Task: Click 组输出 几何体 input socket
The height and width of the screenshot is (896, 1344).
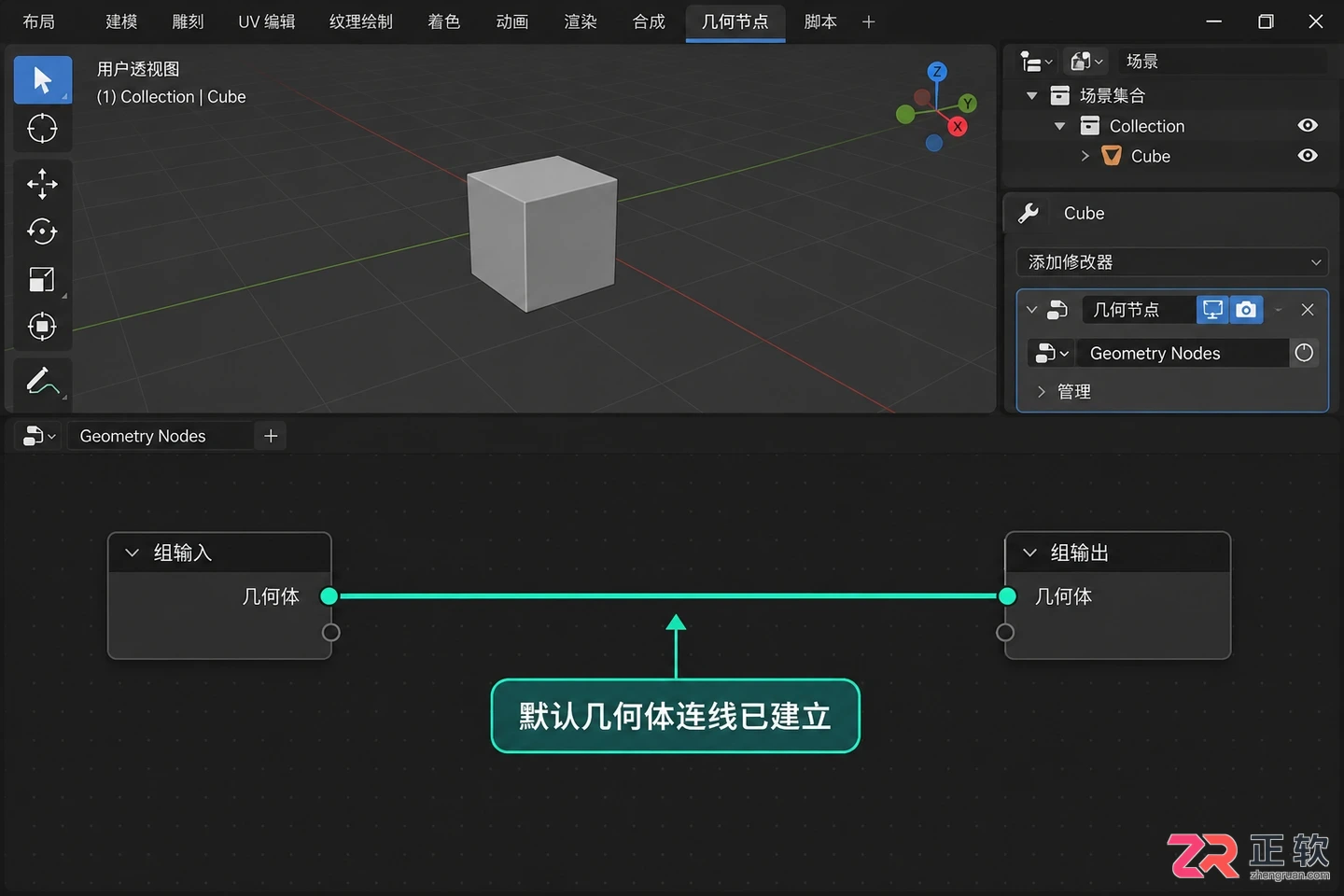Action: [1007, 595]
